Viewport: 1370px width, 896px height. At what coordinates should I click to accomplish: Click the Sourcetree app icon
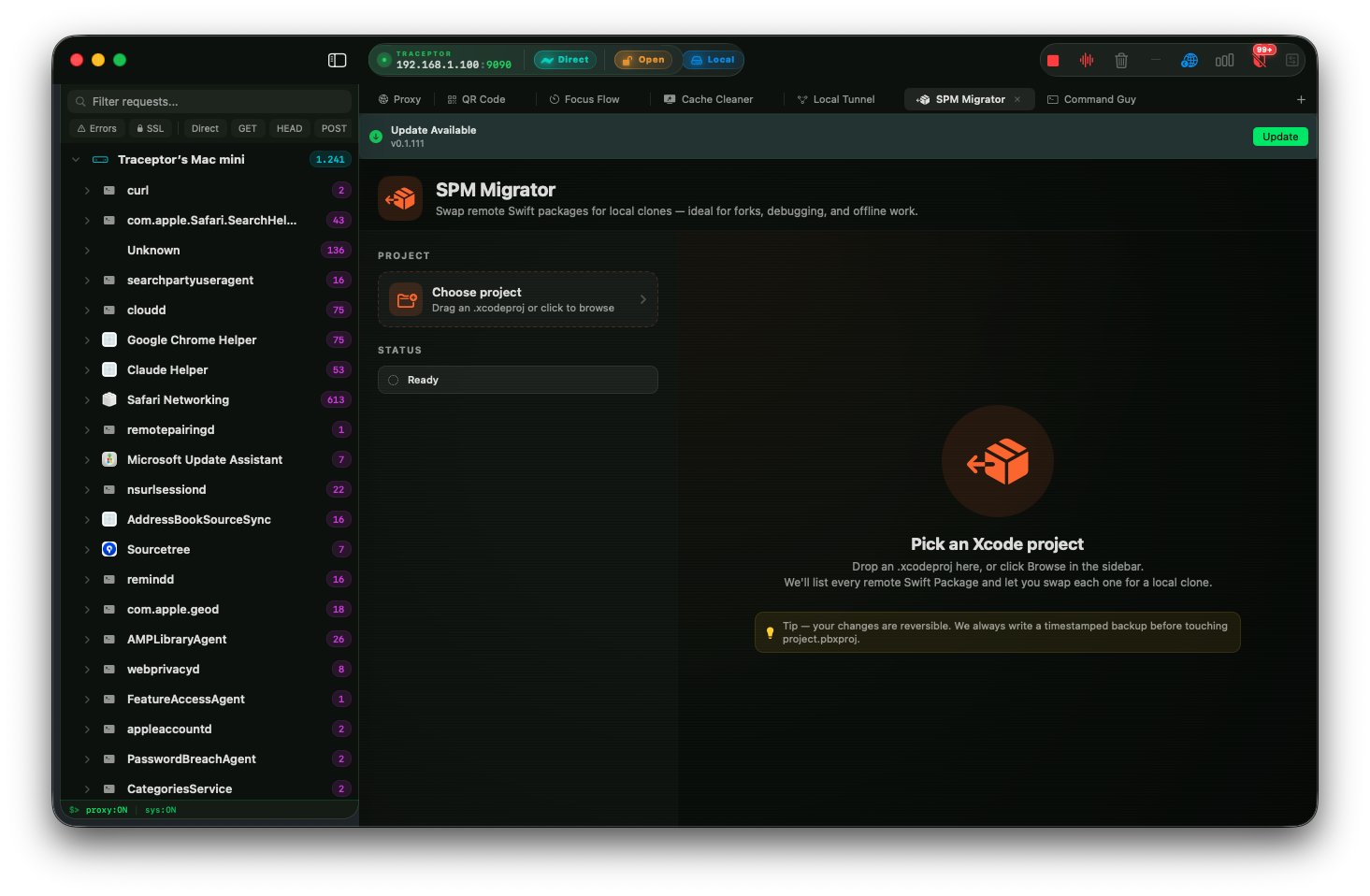109,549
